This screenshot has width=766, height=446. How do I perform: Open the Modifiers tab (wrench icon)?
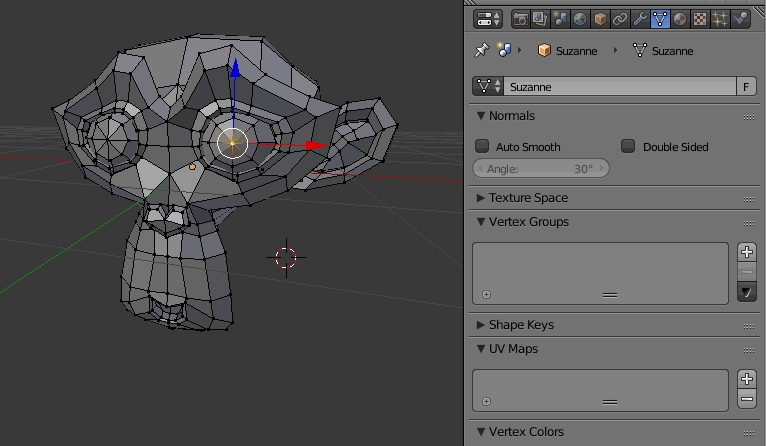(640, 19)
